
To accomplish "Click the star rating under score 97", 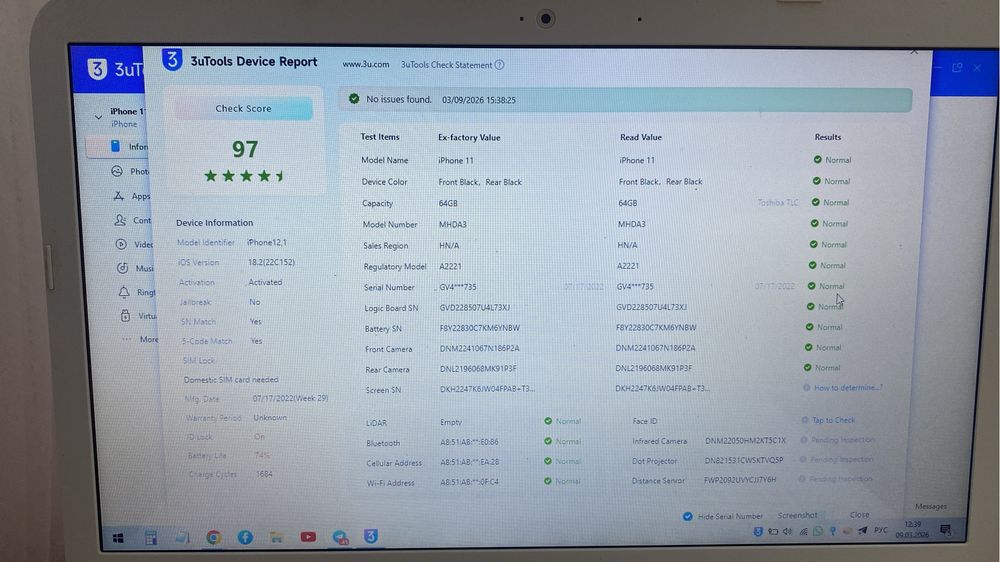I will (244, 175).
